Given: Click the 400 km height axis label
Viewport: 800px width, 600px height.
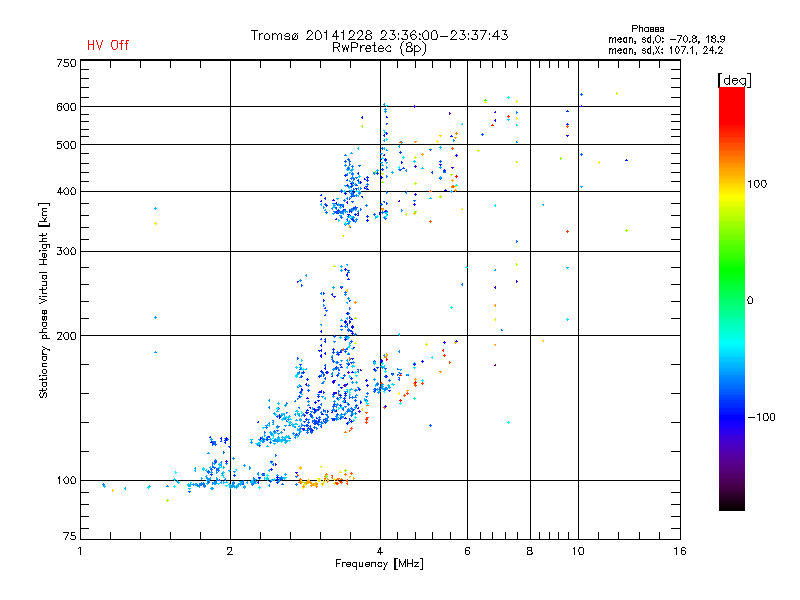Looking at the screenshot, I should click(x=66, y=191).
